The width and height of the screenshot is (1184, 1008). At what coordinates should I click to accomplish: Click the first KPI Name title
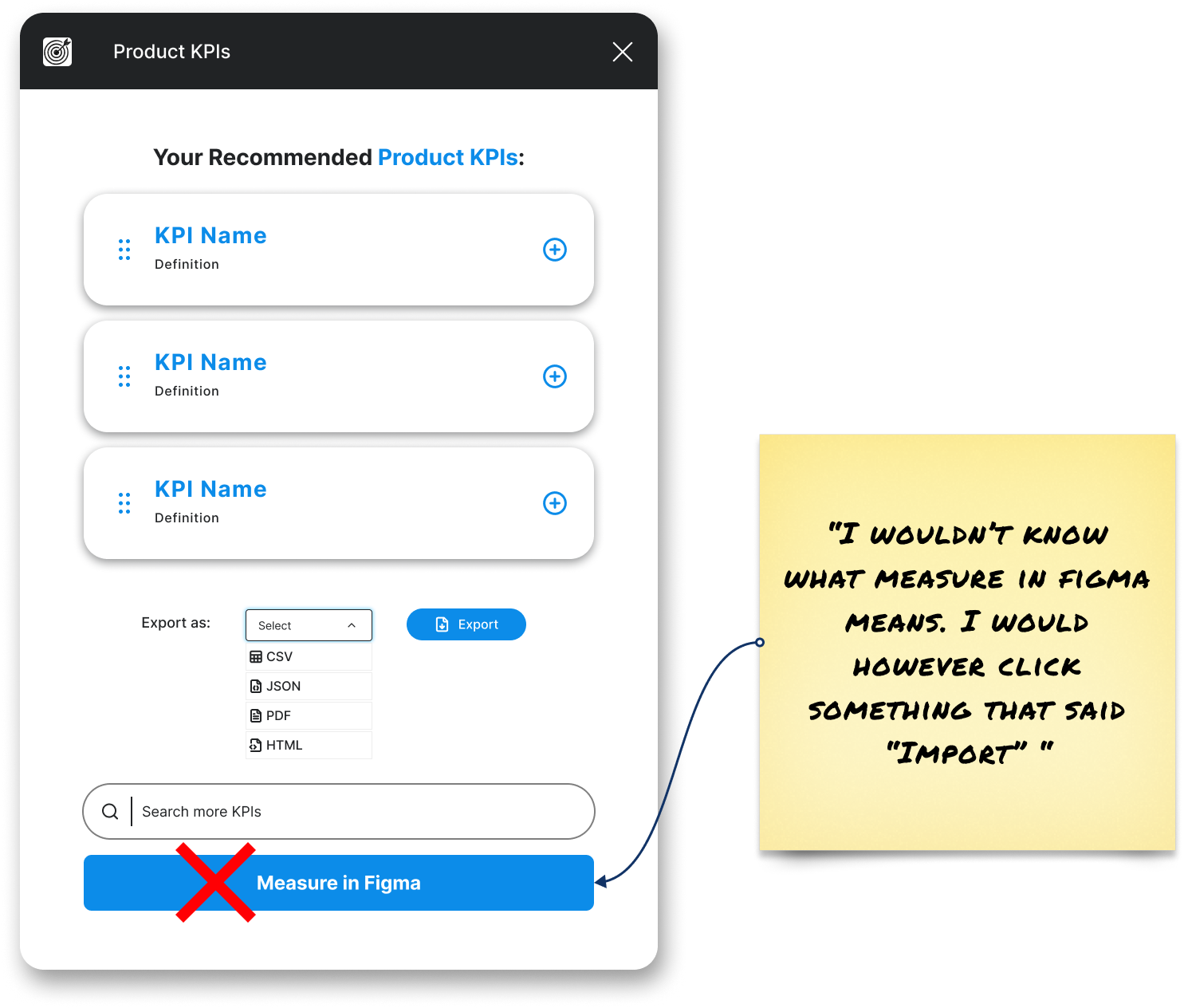[x=210, y=235]
